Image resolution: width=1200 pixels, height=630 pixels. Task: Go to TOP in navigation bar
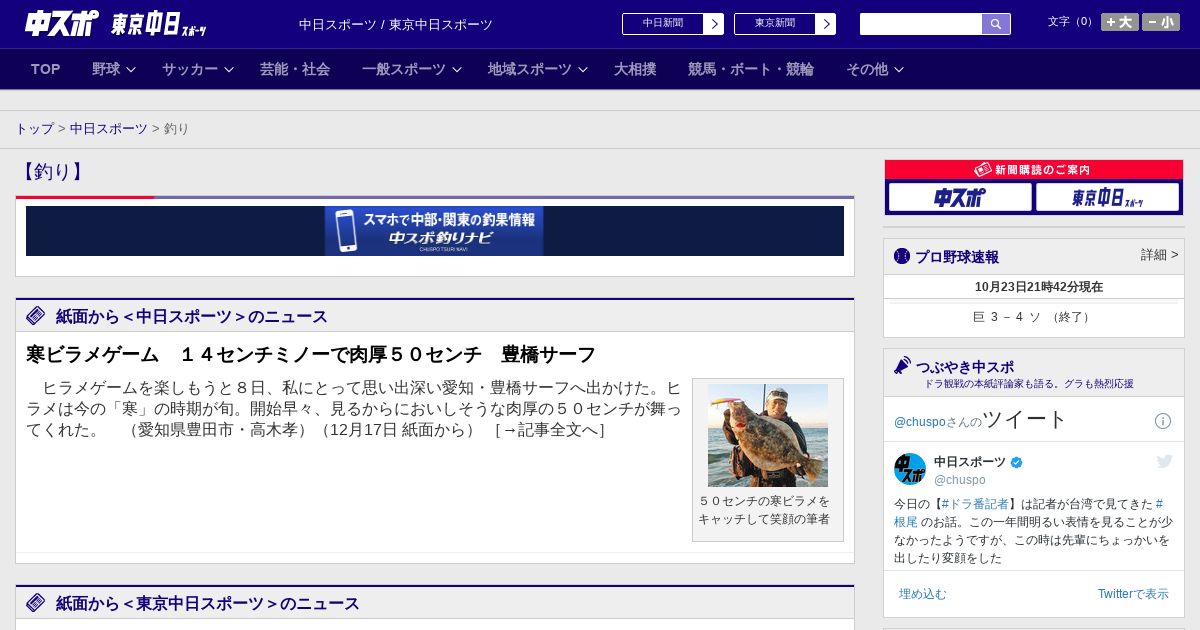(x=46, y=69)
